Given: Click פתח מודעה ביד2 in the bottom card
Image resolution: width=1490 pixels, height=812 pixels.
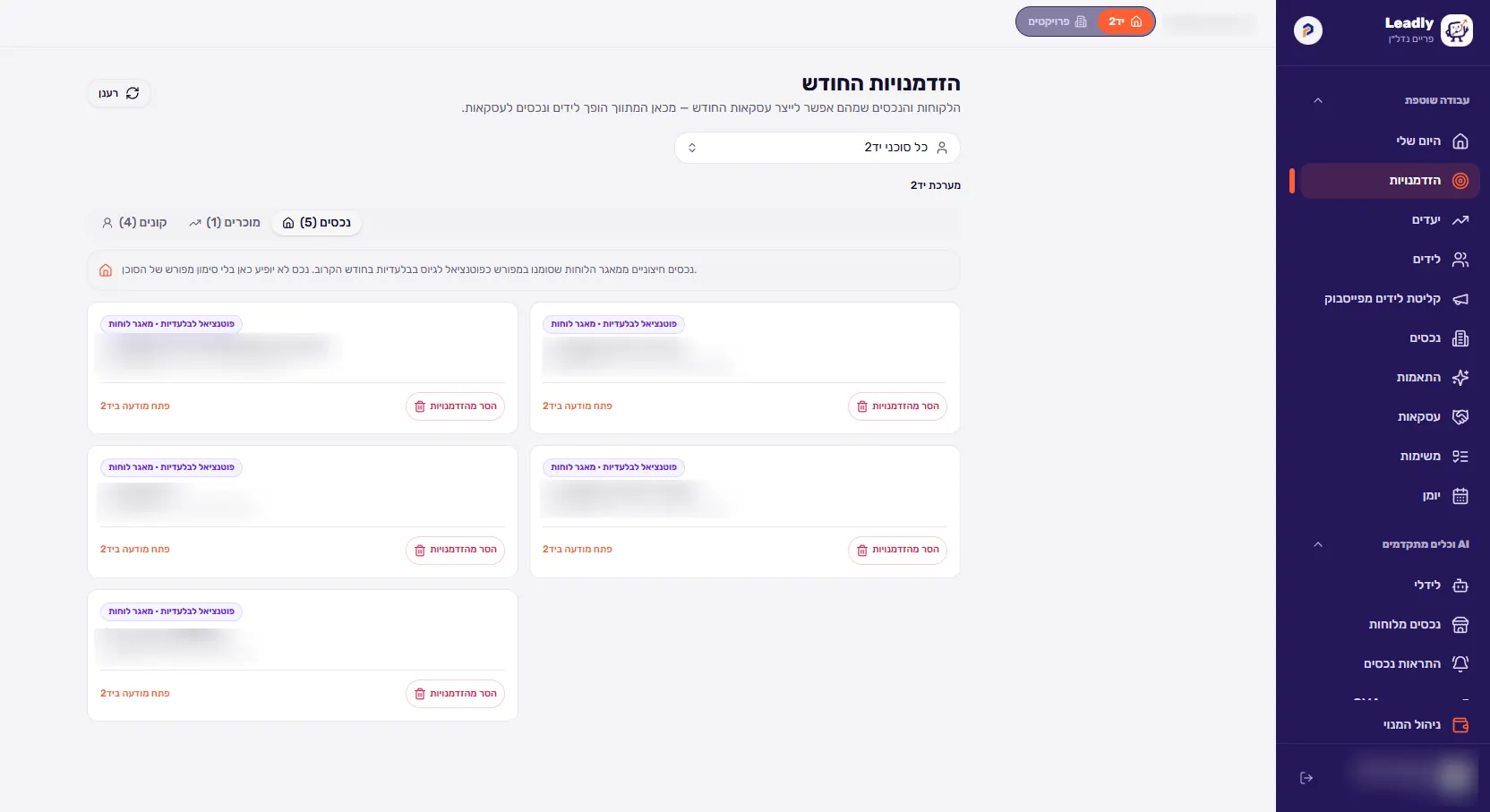Looking at the screenshot, I should [x=135, y=694].
